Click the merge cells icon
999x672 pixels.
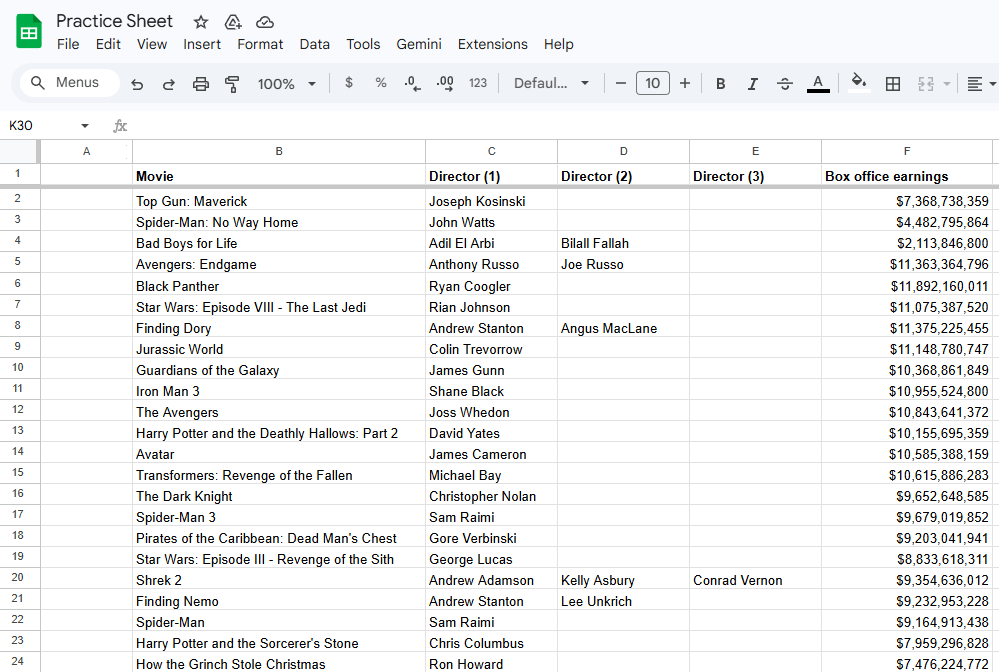pyautogui.click(x=926, y=83)
